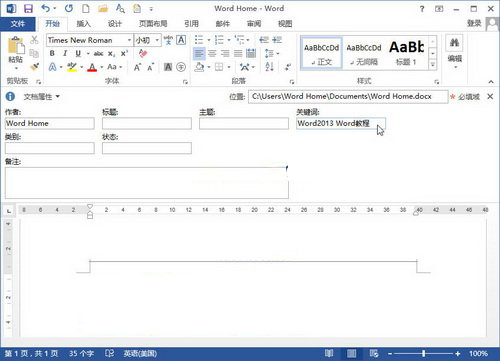Click the Distributed alignment icon

pyautogui.click(x=251, y=53)
